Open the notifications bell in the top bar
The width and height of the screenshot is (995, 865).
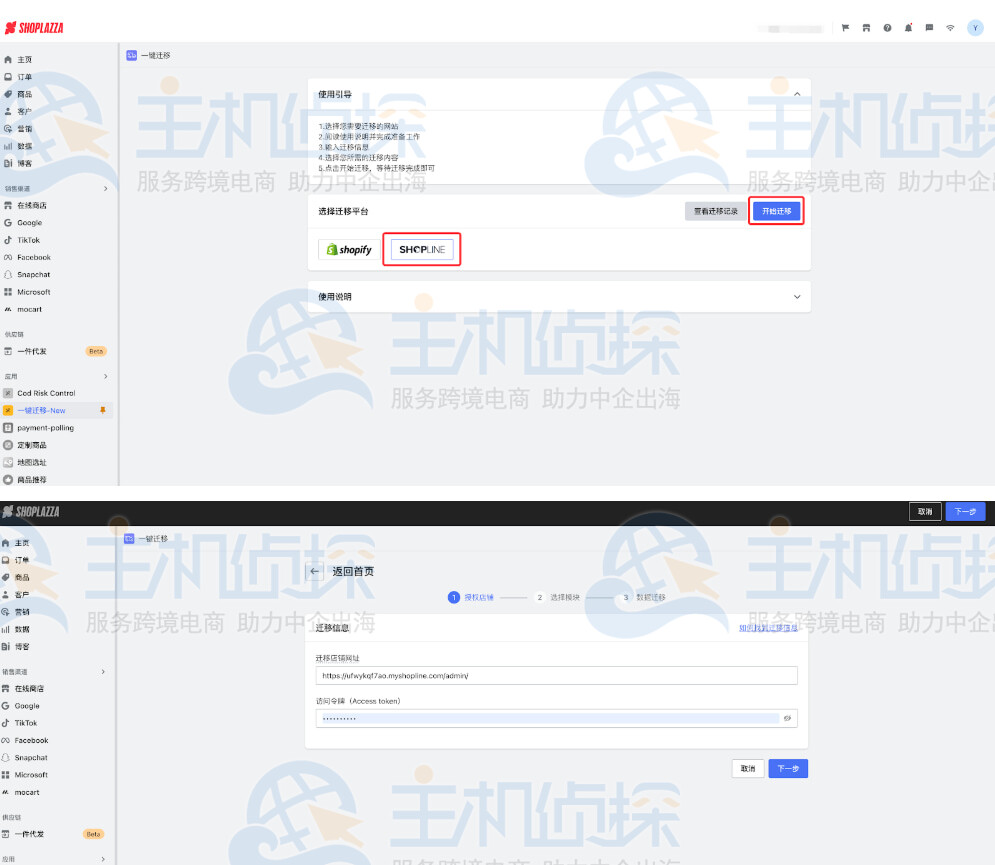click(908, 28)
